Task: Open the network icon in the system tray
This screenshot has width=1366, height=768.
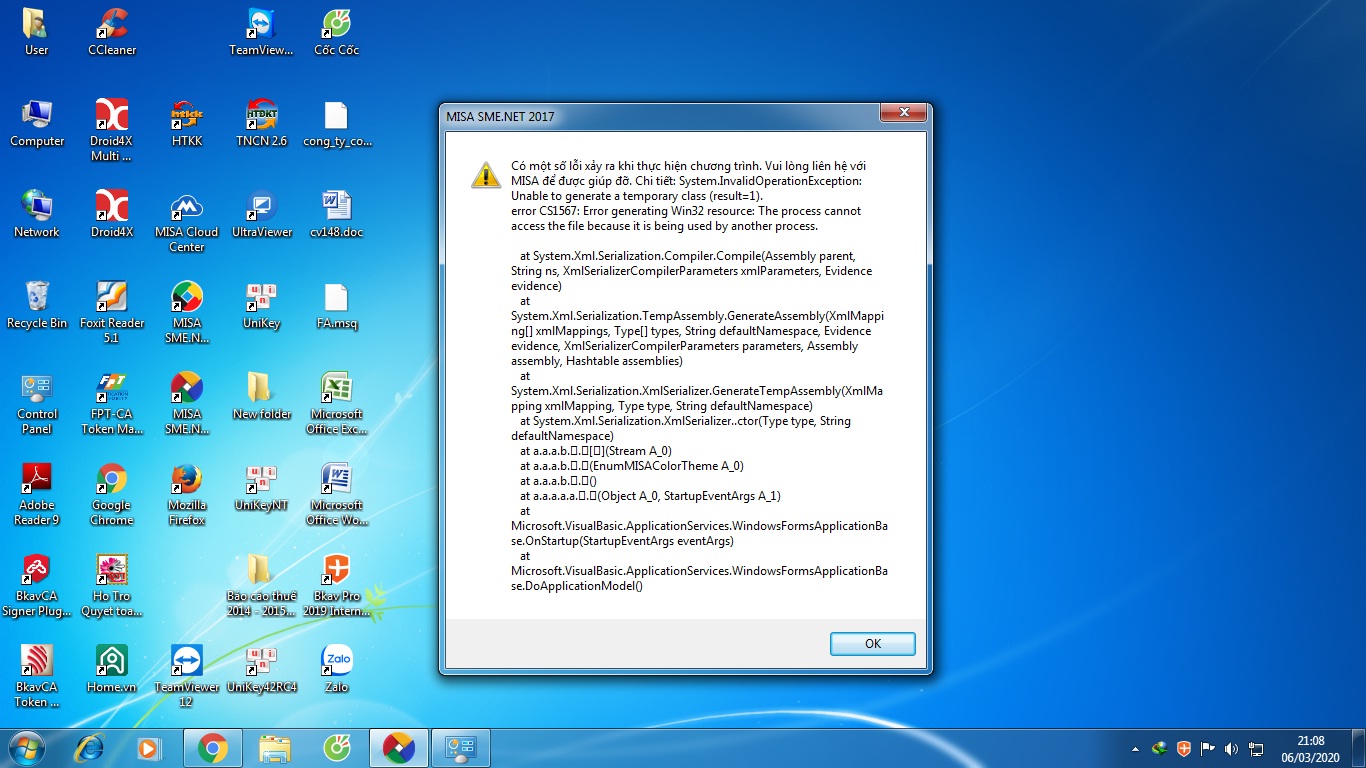Action: [1257, 749]
